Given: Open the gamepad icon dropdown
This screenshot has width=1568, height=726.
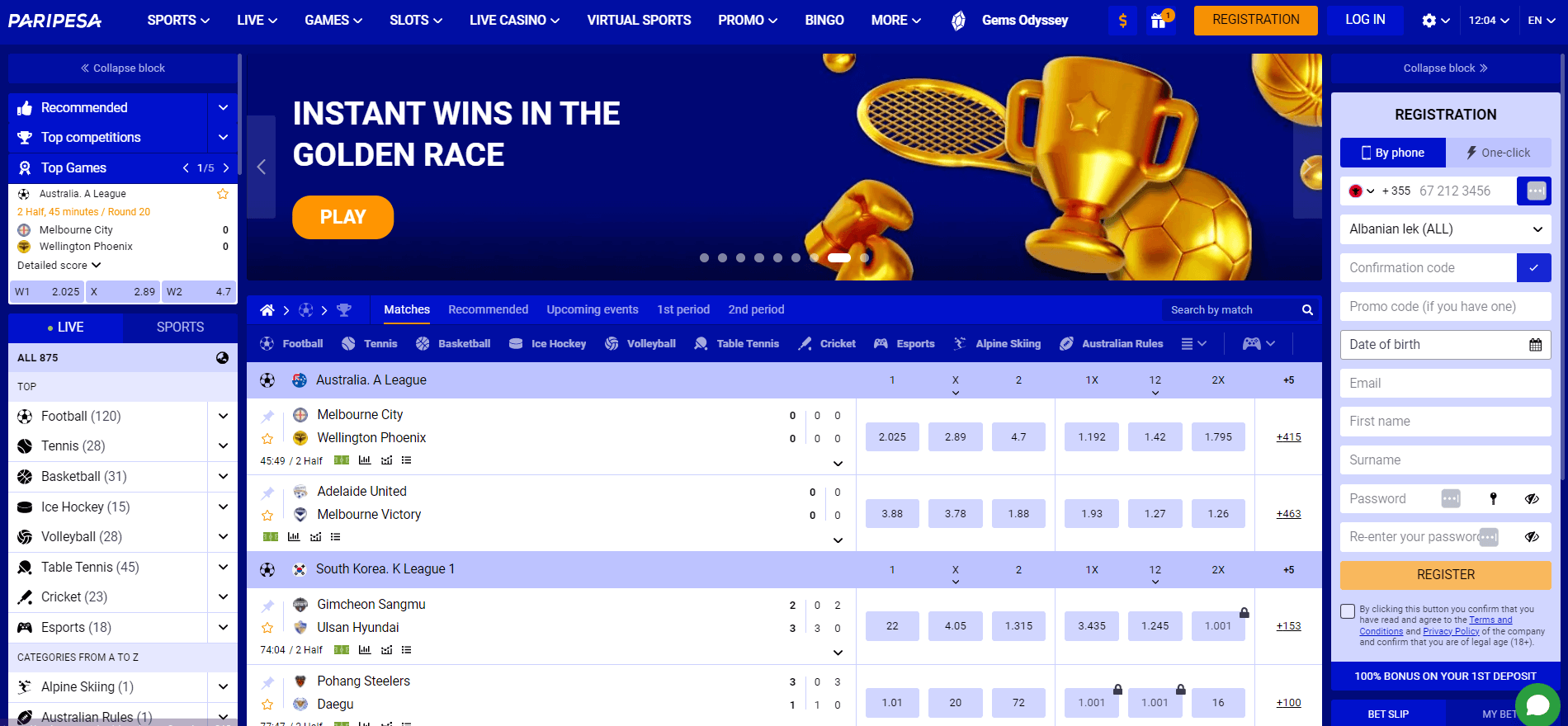Looking at the screenshot, I should pos(1259,343).
